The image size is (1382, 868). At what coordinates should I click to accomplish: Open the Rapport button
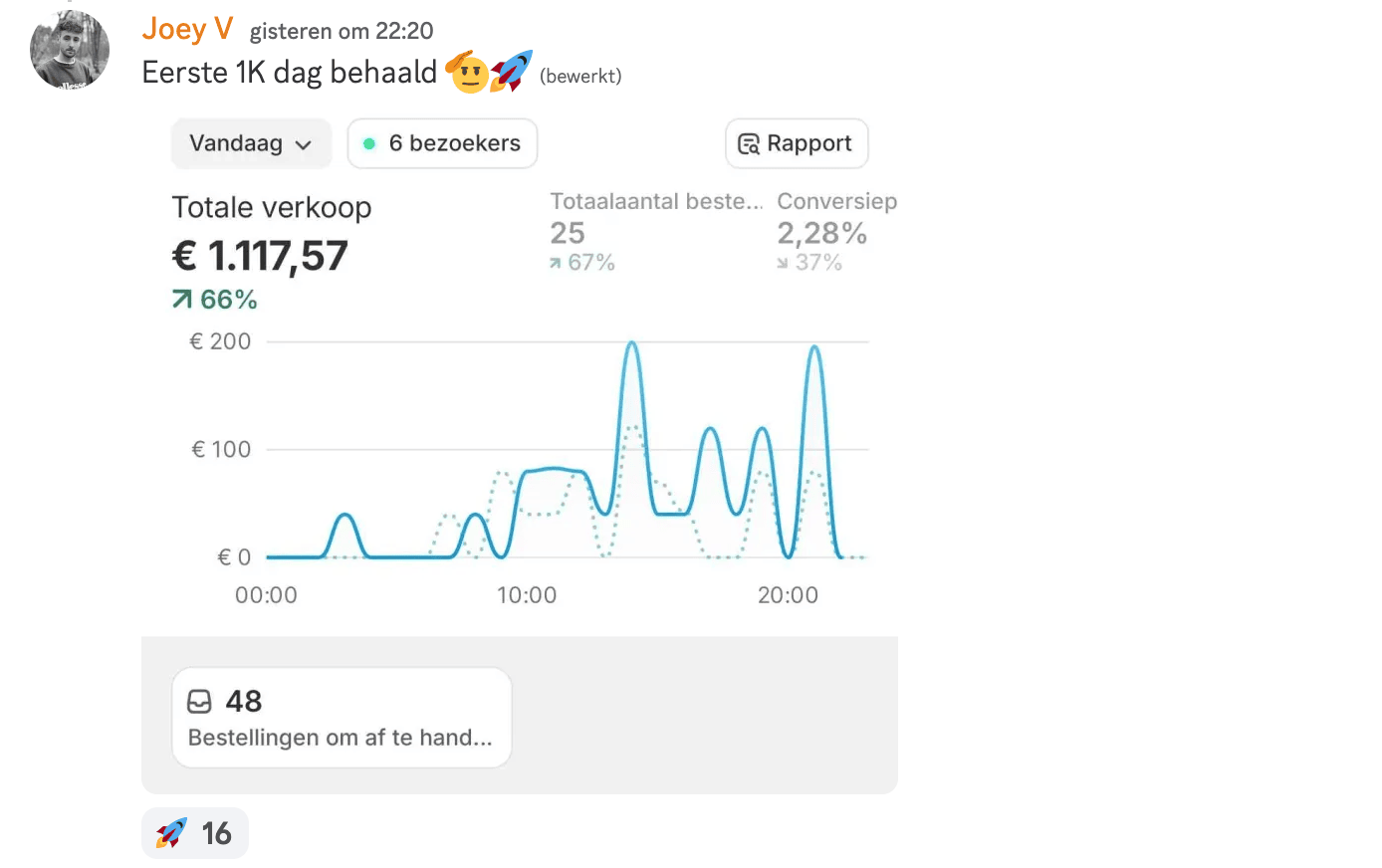797,143
